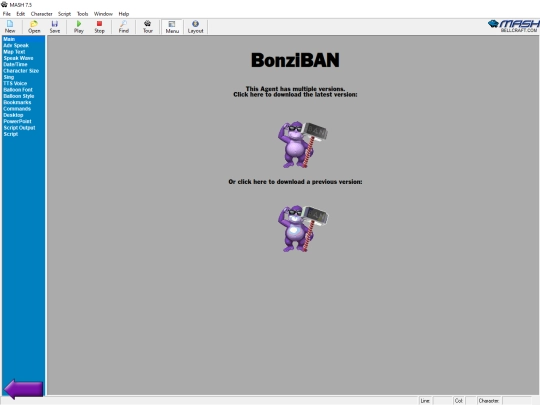Click the purple back arrow

tap(23, 389)
